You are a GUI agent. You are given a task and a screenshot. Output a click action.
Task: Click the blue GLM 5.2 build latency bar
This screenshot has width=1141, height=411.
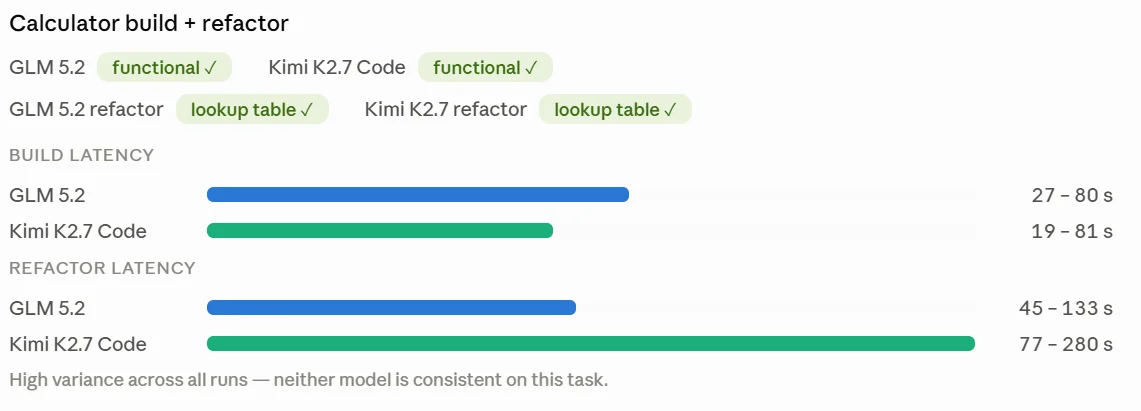click(x=418, y=194)
